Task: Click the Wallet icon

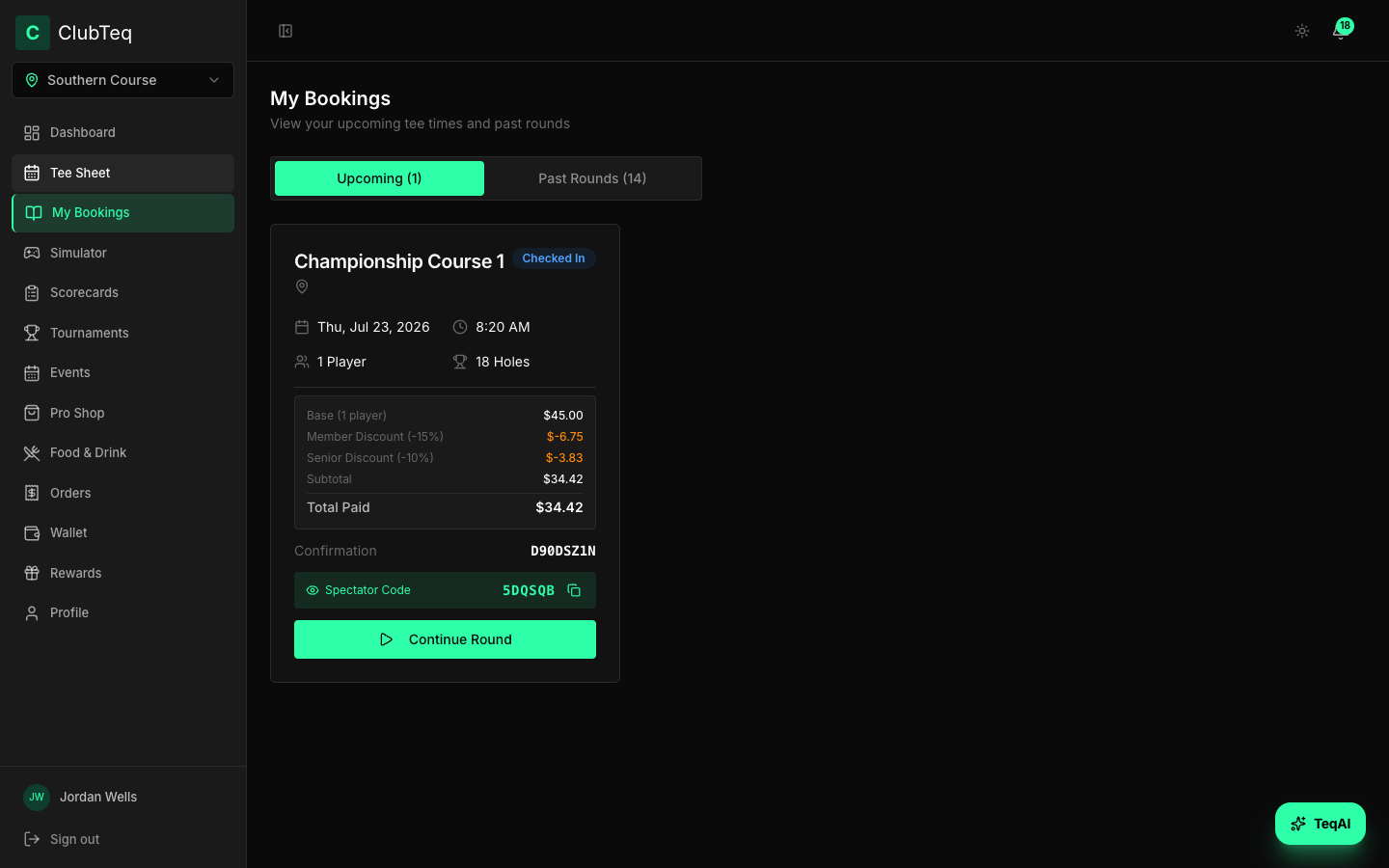Action: point(32,533)
